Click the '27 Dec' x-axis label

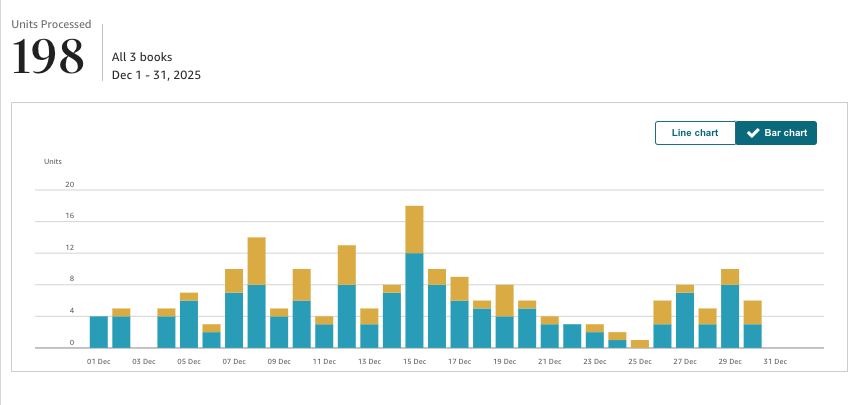(x=685, y=361)
